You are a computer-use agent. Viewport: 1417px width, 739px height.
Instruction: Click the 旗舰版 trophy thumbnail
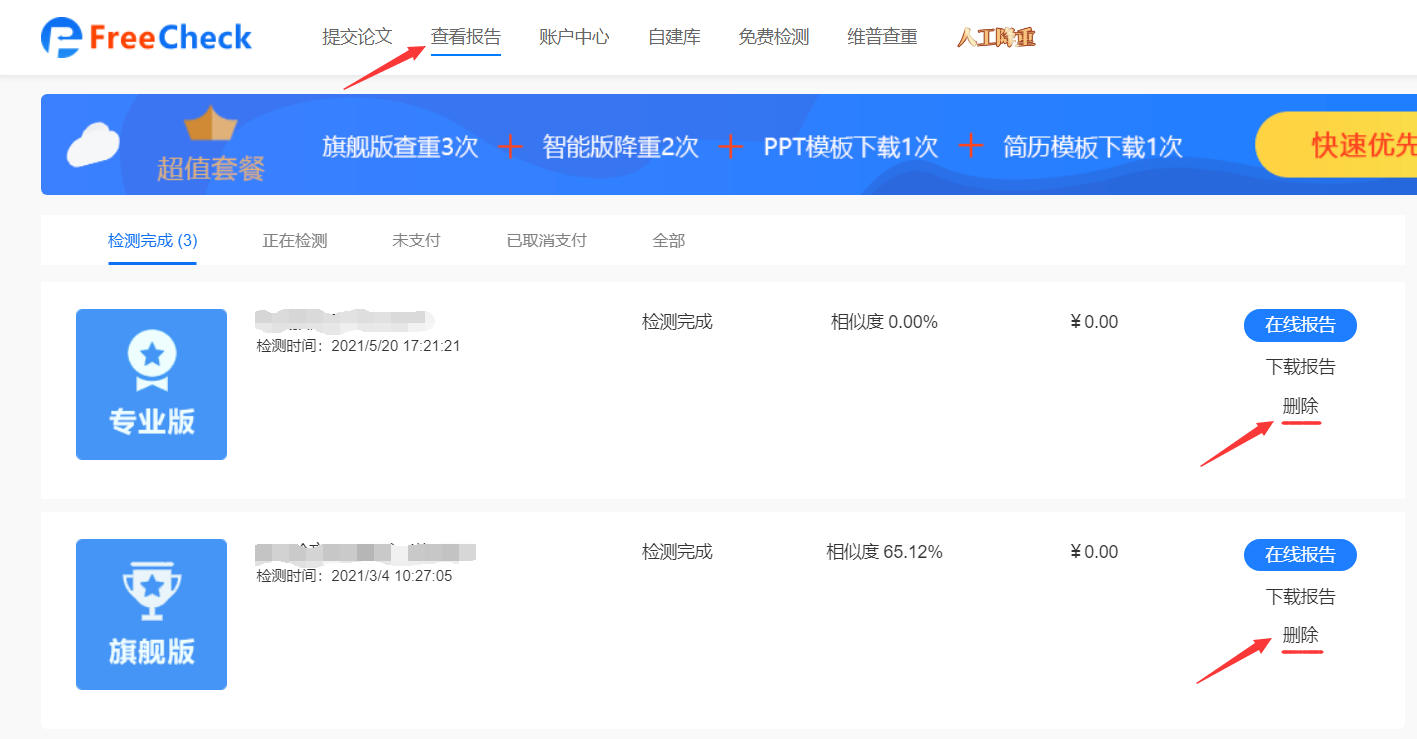click(x=151, y=614)
